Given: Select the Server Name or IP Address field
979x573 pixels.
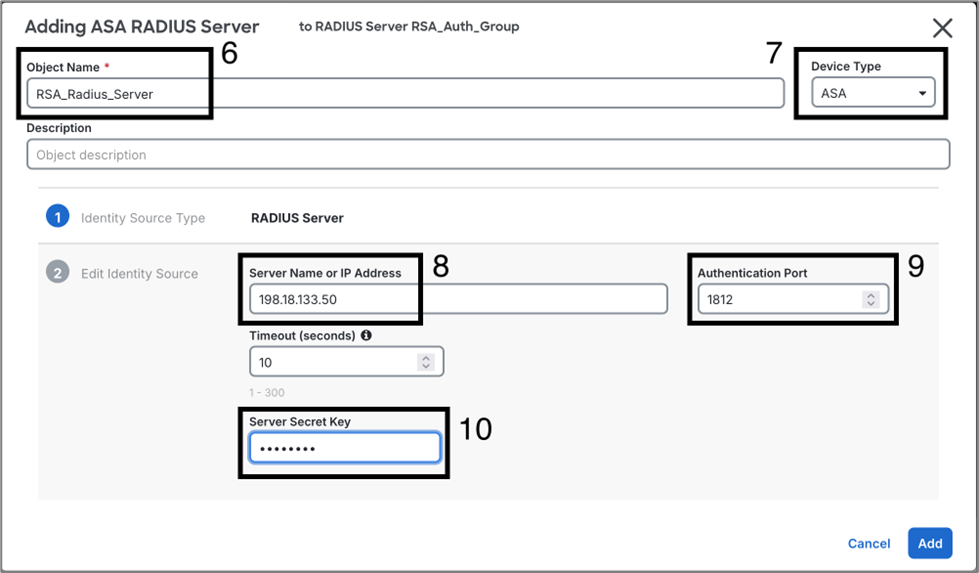Looking at the screenshot, I should tap(457, 299).
